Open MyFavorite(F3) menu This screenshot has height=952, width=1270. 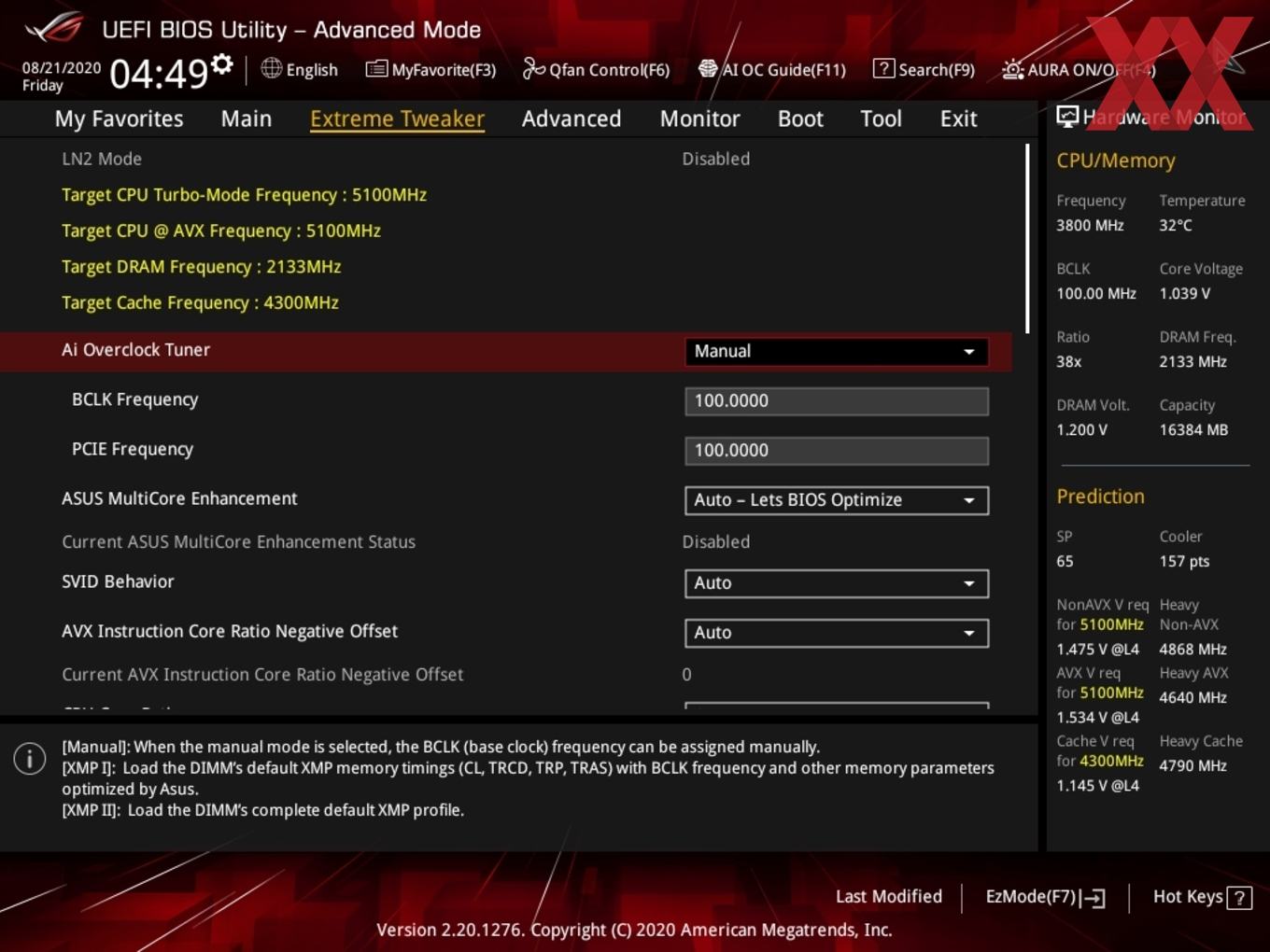point(431,69)
